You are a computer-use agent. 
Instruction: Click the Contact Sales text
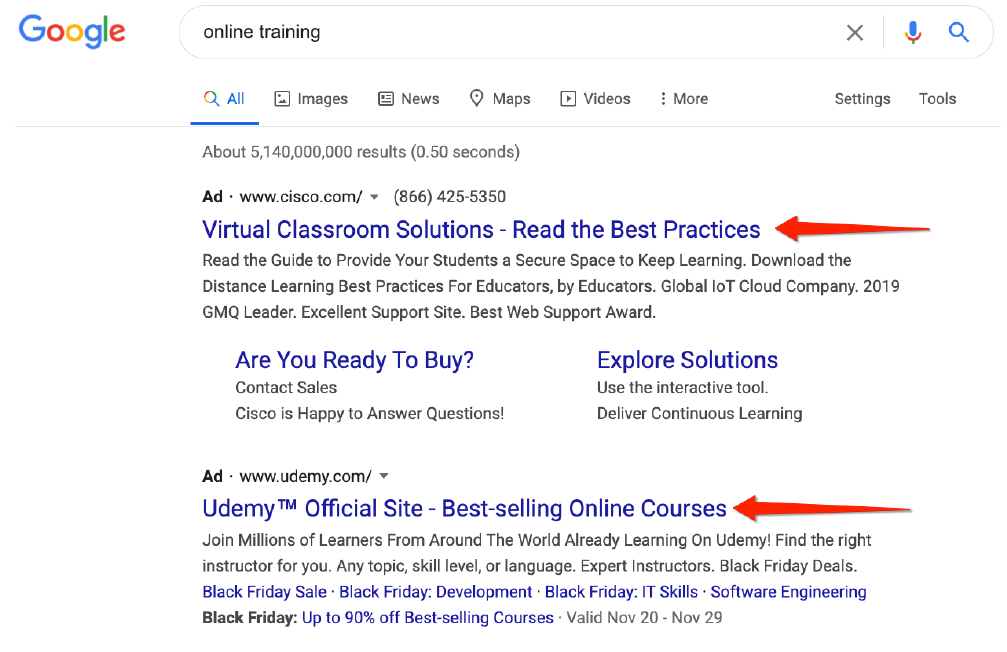coord(286,388)
